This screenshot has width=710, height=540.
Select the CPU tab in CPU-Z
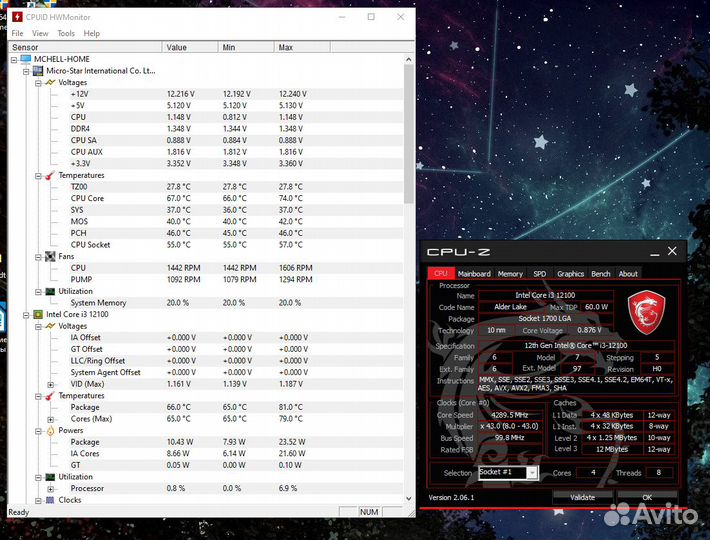pyautogui.click(x=441, y=273)
